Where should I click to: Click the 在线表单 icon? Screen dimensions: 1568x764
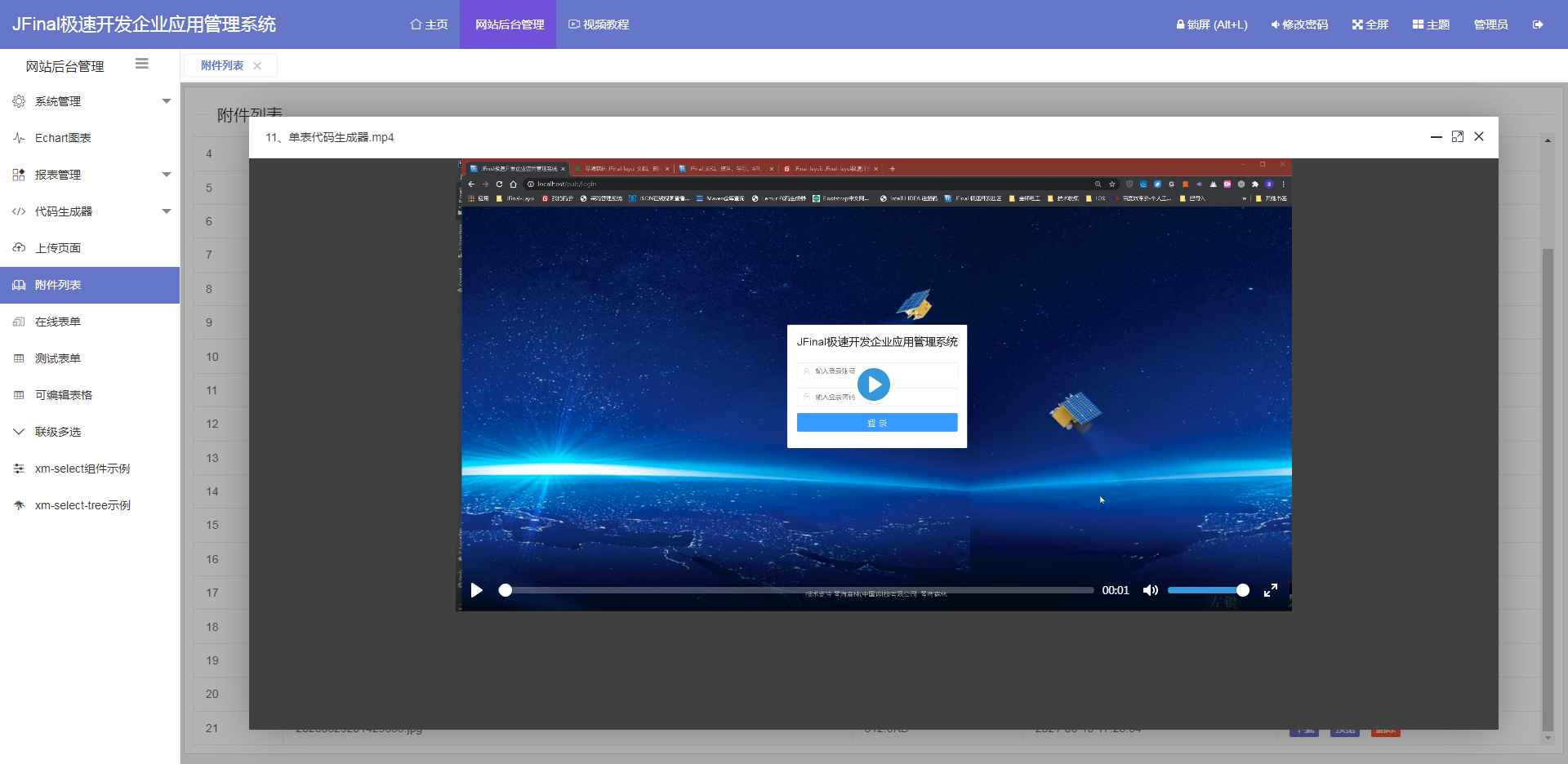click(19, 322)
